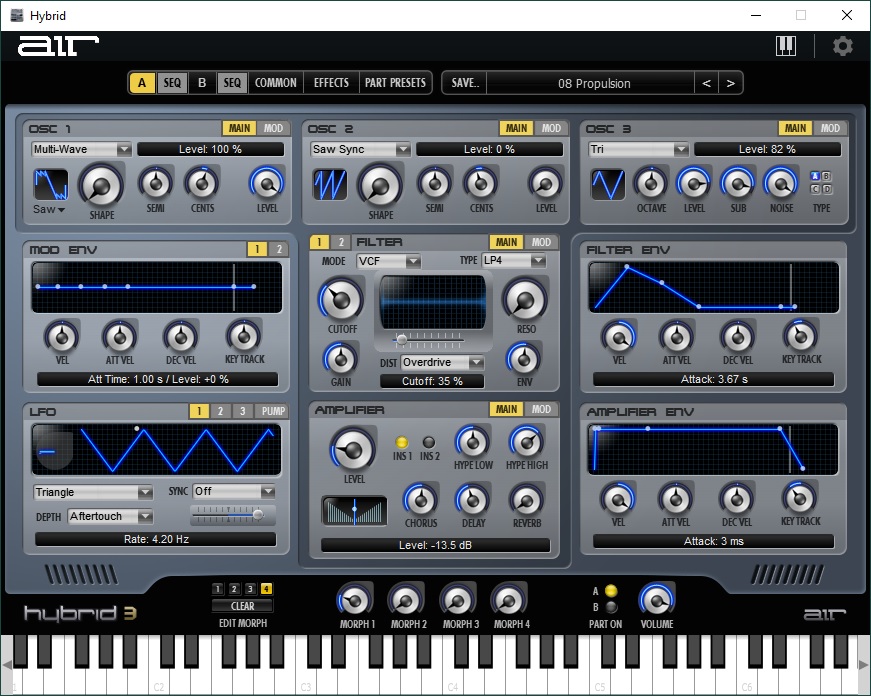Click the OSC 1 SEMI knob

click(156, 183)
